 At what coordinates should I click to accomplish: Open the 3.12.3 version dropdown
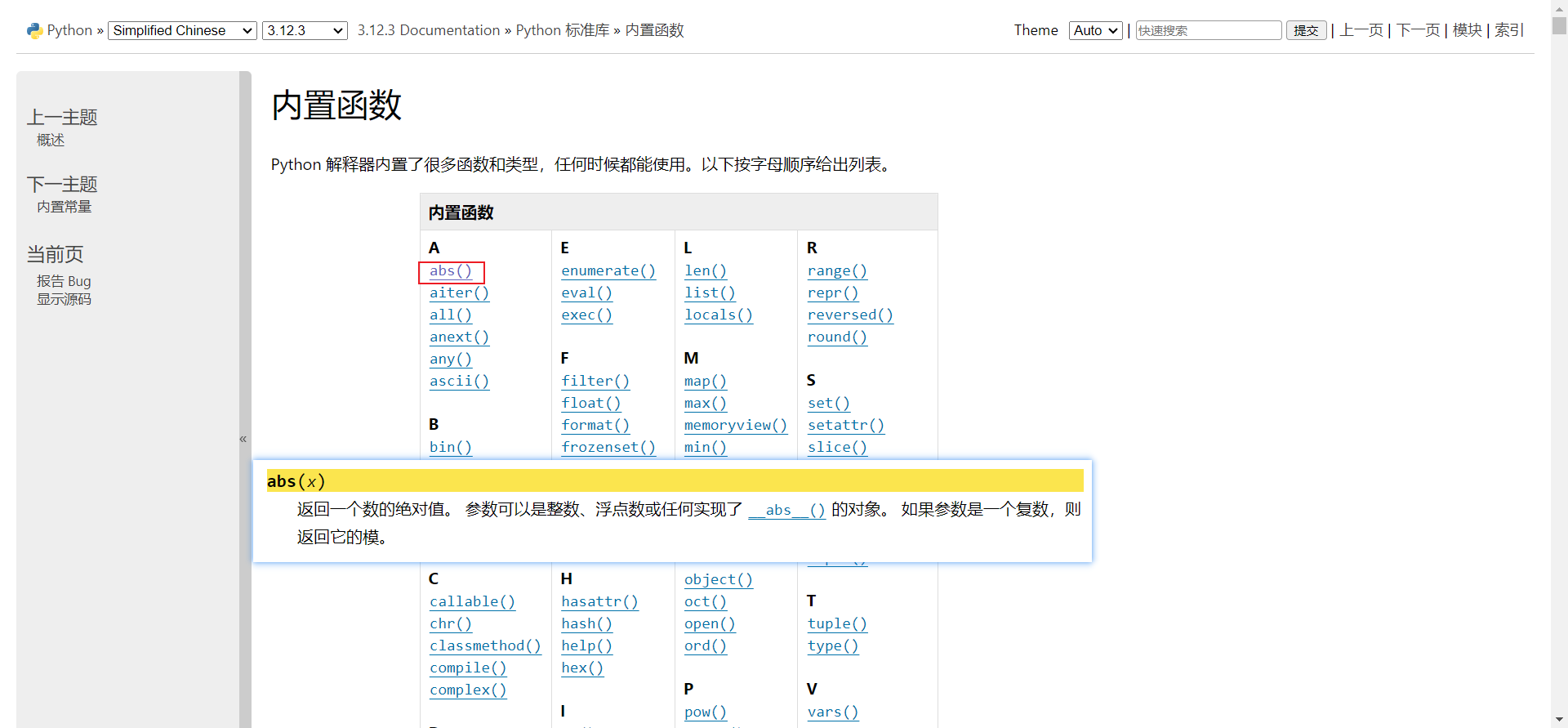[x=305, y=30]
